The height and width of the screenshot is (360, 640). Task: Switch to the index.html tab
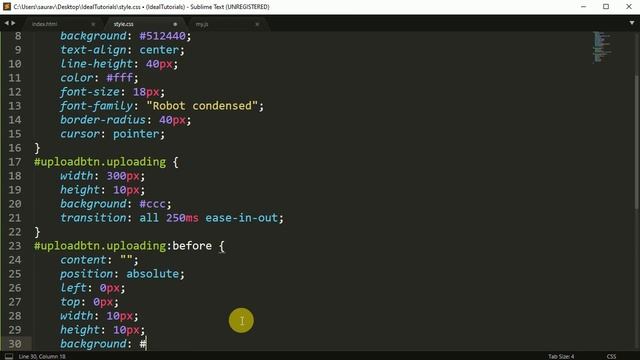pos(45,24)
